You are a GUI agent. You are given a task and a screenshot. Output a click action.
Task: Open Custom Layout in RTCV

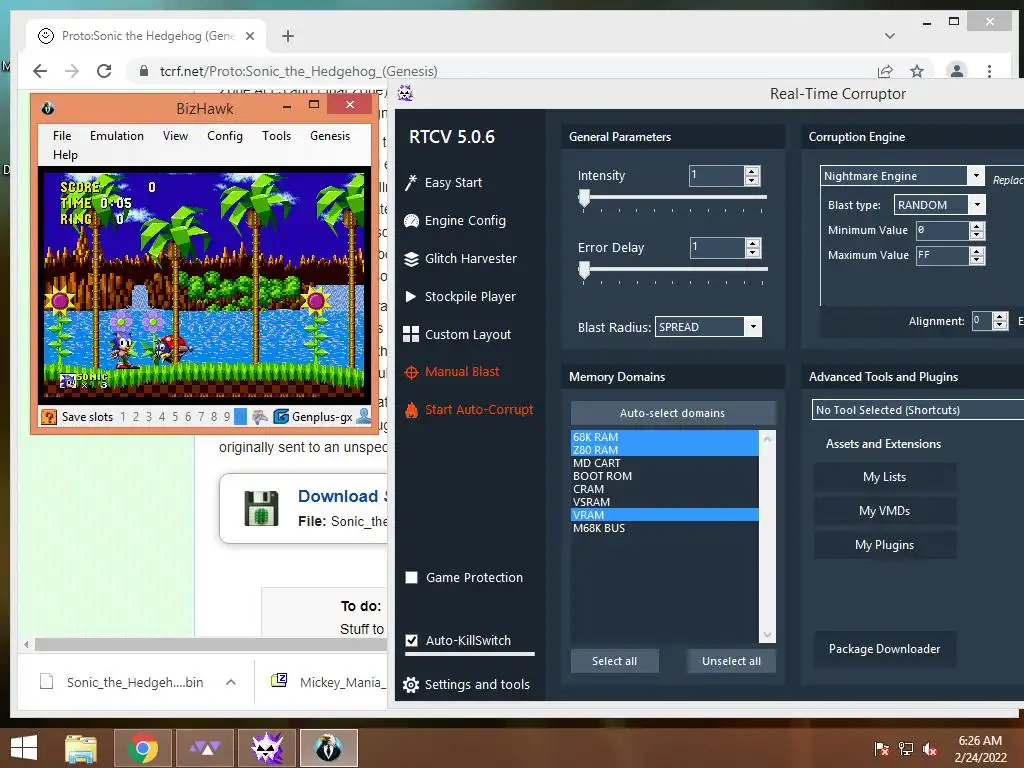point(458,334)
